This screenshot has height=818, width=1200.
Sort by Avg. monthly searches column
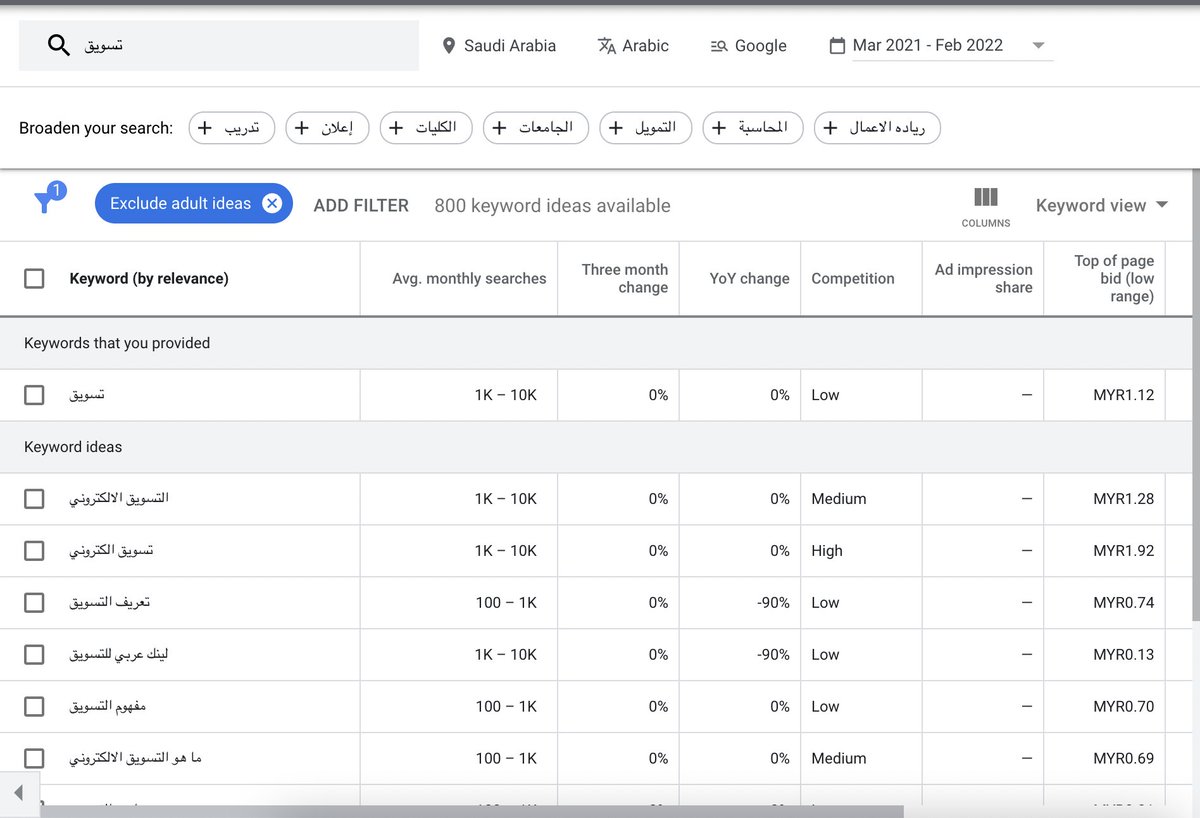pos(469,279)
